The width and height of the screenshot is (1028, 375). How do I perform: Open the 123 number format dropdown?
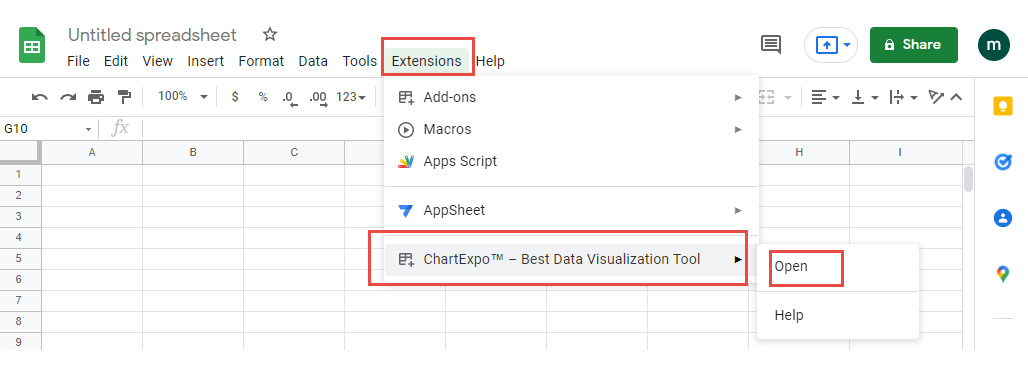pos(351,97)
